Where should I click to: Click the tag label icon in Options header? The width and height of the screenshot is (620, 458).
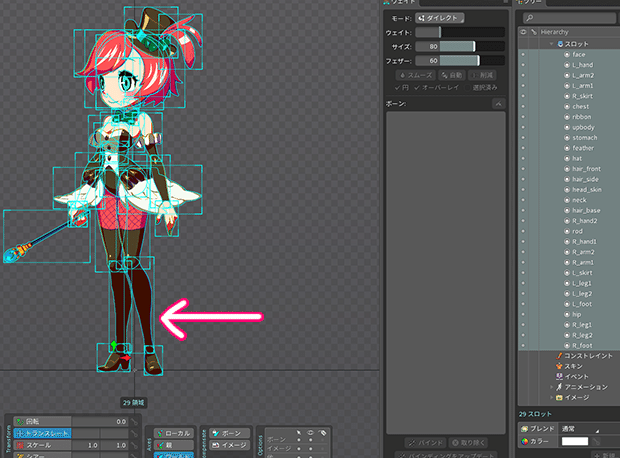click(x=322, y=433)
